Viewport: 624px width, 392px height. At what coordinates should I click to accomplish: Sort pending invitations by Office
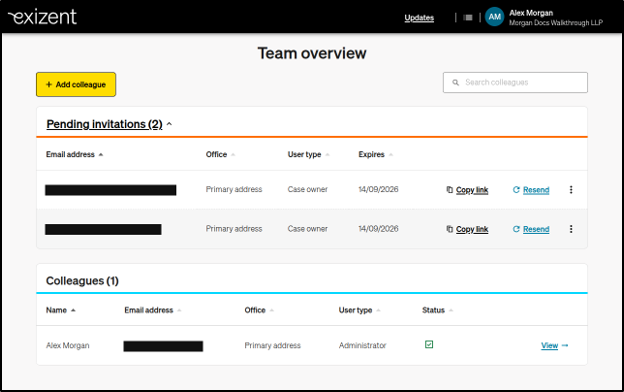(220, 154)
